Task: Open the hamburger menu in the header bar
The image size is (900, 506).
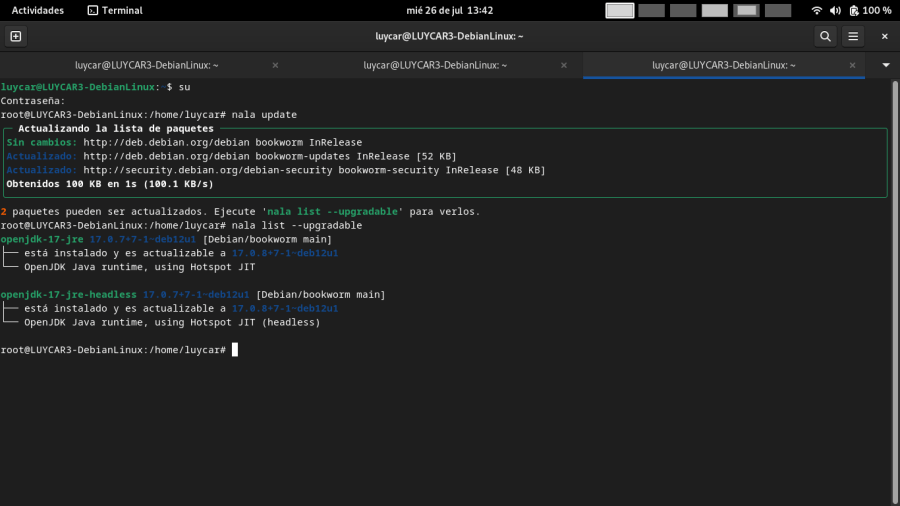Action: (x=853, y=36)
